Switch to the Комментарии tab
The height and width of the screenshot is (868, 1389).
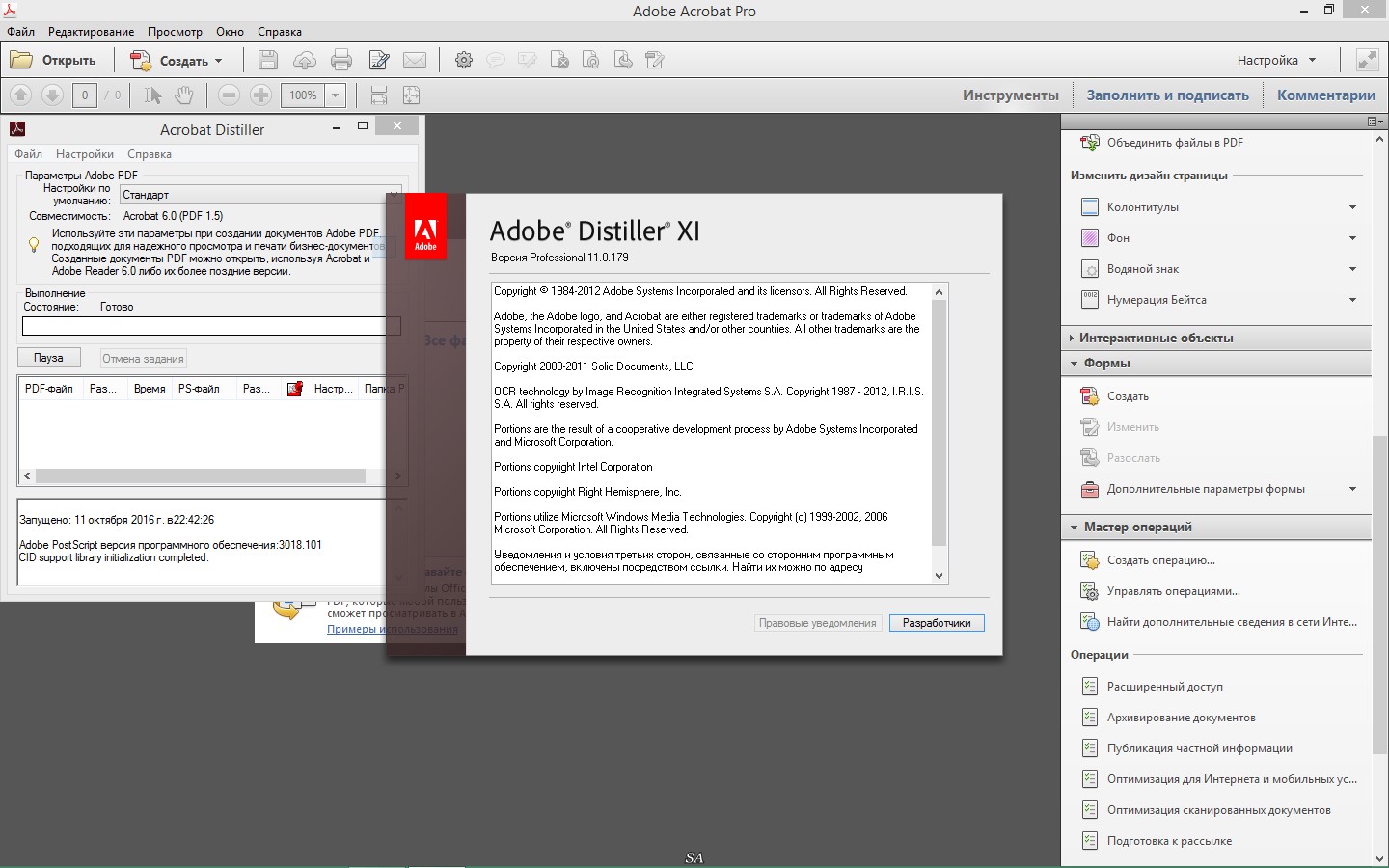point(1326,95)
